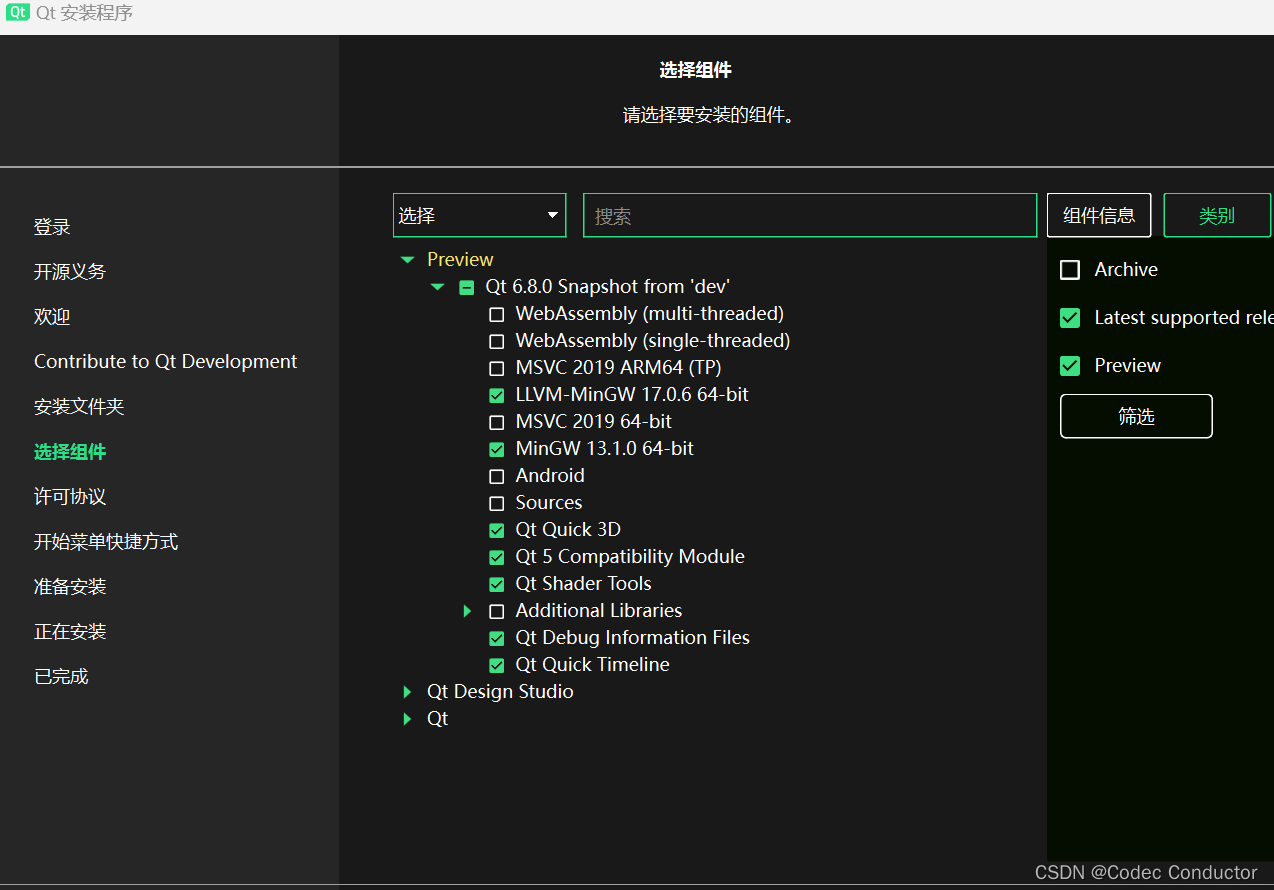Screen dimensions: 1274x890
Task: Click the 搜索 search field
Action: coord(810,215)
